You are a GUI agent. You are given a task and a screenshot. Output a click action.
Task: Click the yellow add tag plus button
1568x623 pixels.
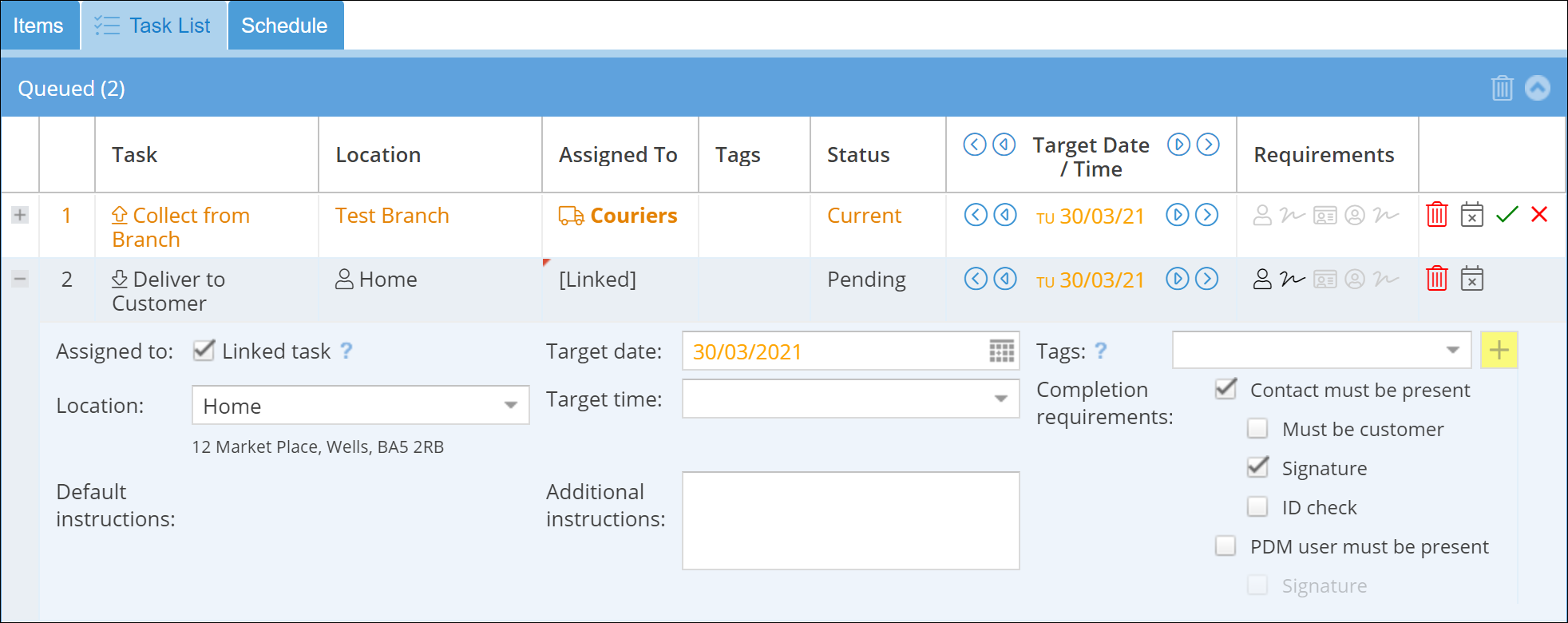click(x=1499, y=350)
